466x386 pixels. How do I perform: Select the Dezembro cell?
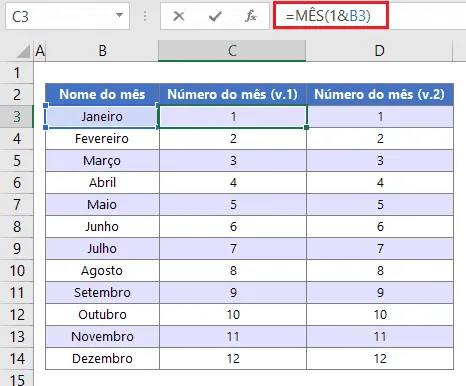[x=102, y=359]
